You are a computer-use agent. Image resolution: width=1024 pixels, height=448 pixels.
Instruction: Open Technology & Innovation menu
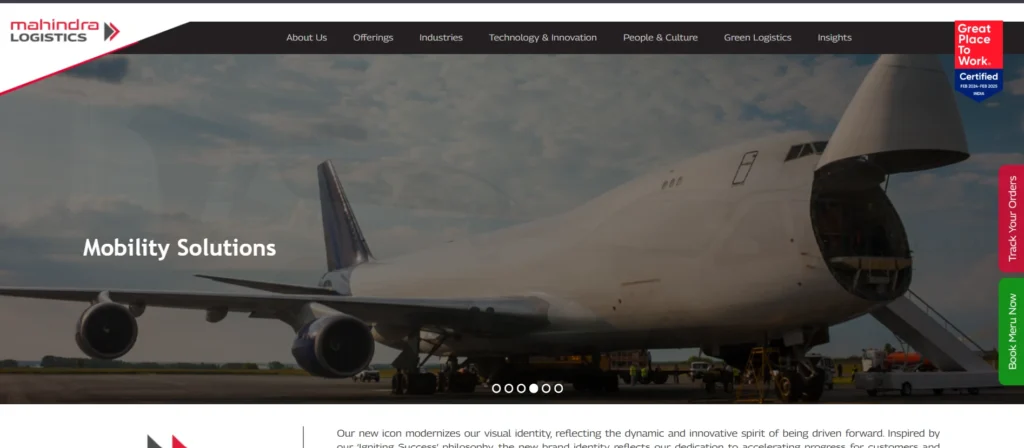(543, 38)
